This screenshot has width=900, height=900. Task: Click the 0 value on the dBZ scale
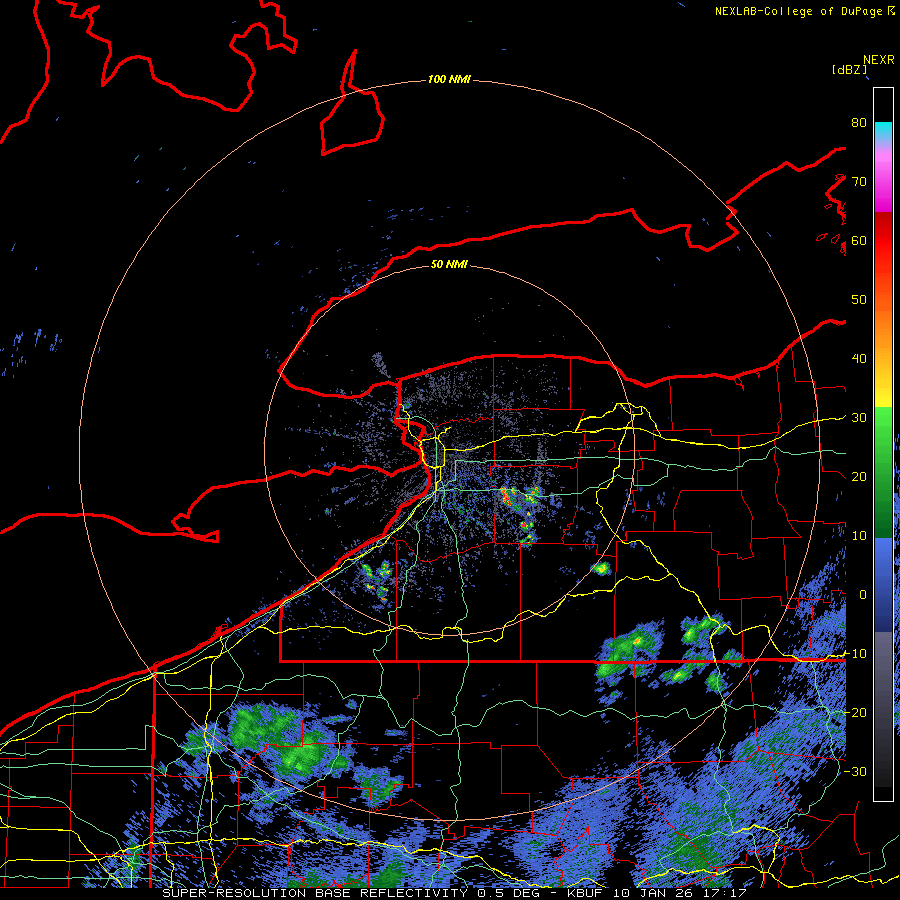(863, 595)
